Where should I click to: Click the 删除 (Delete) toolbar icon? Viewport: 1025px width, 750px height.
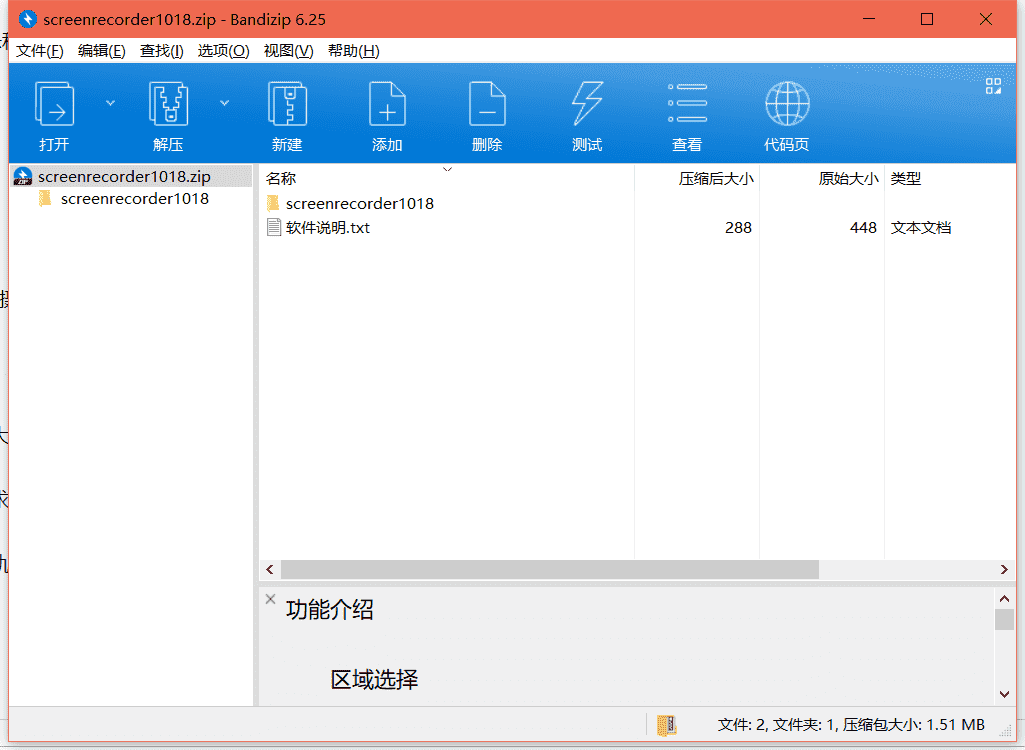point(487,103)
